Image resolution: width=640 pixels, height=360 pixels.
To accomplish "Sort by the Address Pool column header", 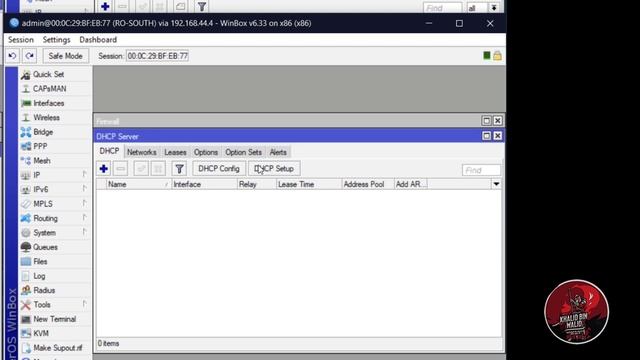I will [x=368, y=184].
